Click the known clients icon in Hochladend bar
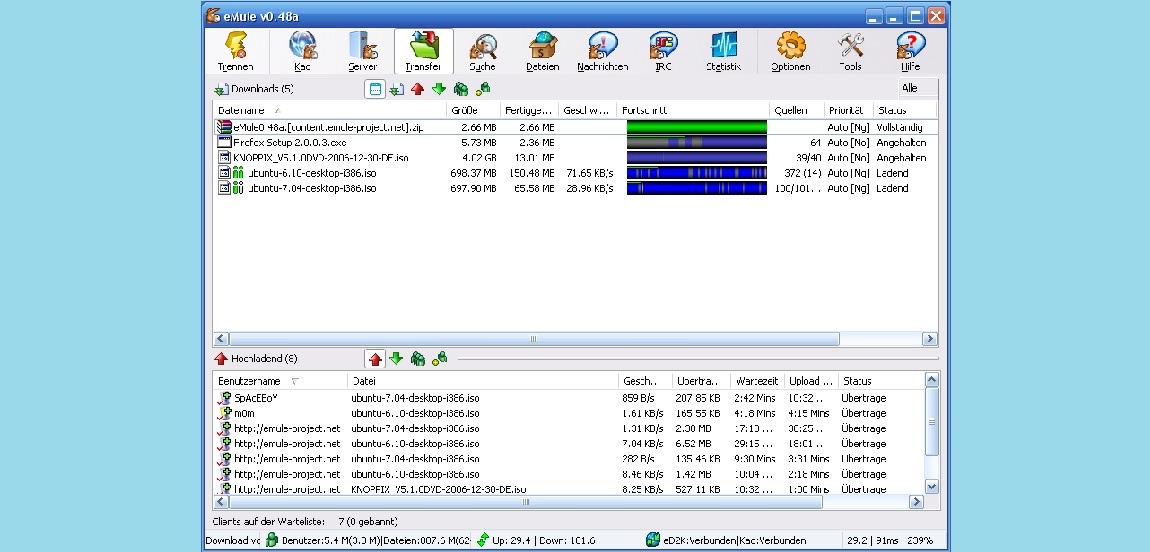This screenshot has width=1150, height=552. click(x=439, y=358)
